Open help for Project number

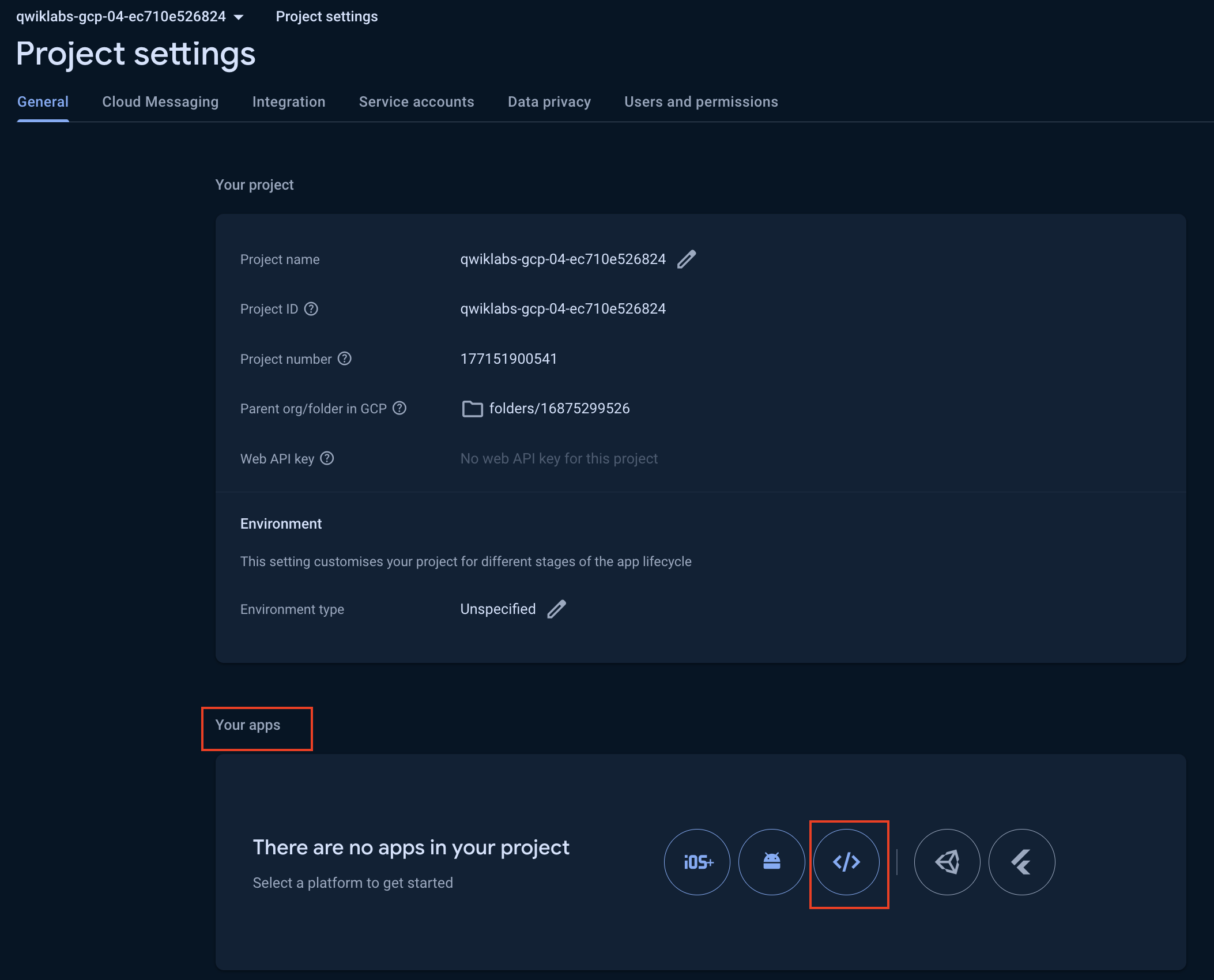tap(345, 359)
